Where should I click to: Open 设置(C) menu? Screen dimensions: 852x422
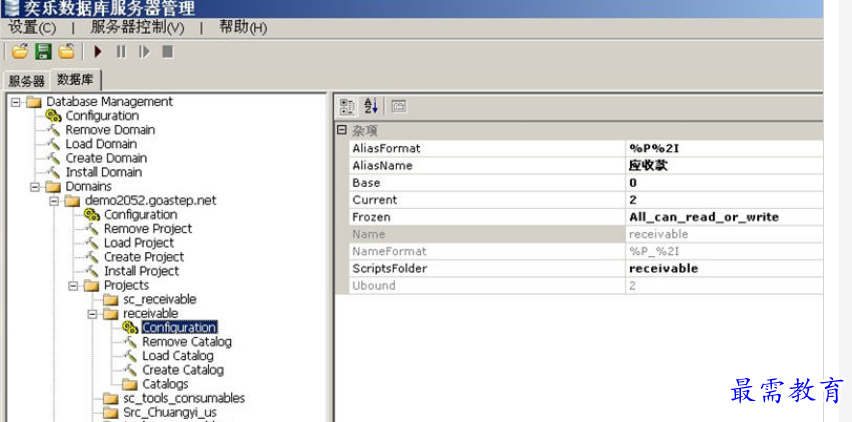pyautogui.click(x=32, y=27)
